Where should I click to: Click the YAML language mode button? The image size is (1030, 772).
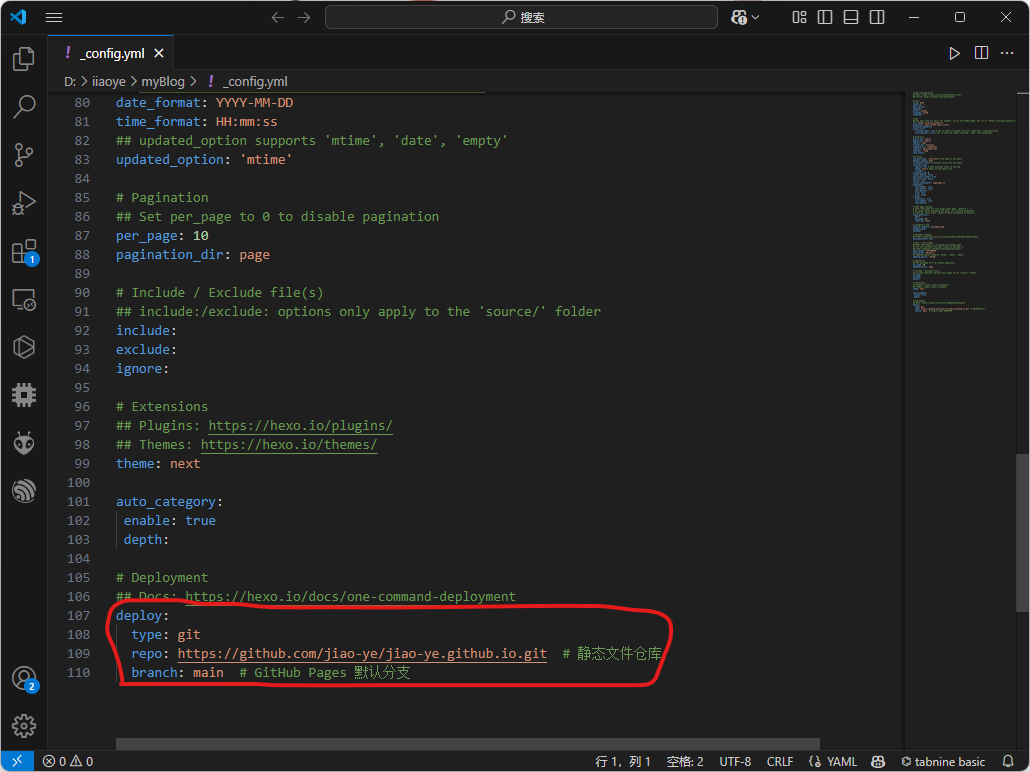(x=841, y=762)
